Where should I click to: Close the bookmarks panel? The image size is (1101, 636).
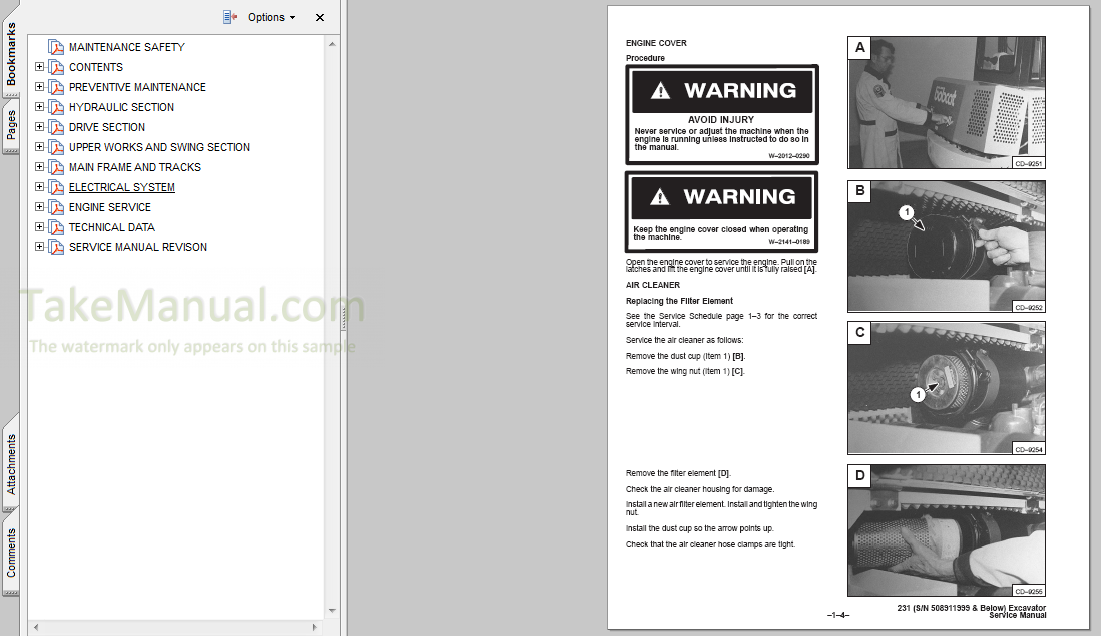point(319,17)
